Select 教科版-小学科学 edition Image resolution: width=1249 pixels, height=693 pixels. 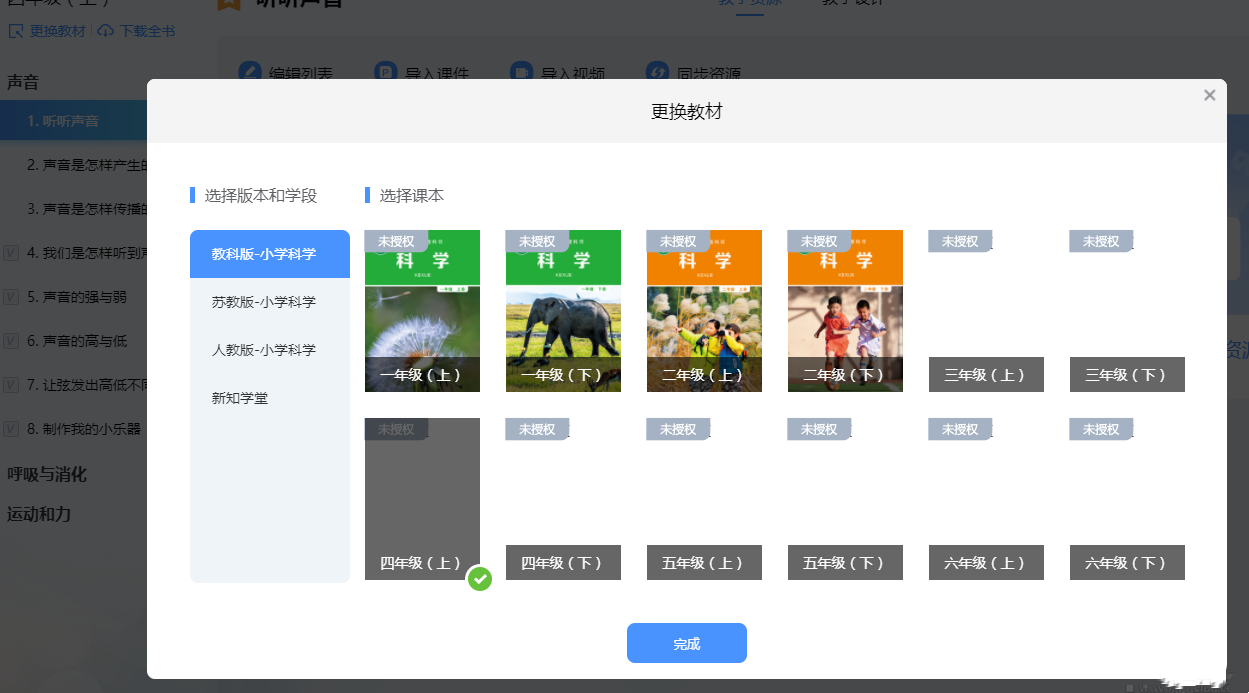tap(270, 254)
